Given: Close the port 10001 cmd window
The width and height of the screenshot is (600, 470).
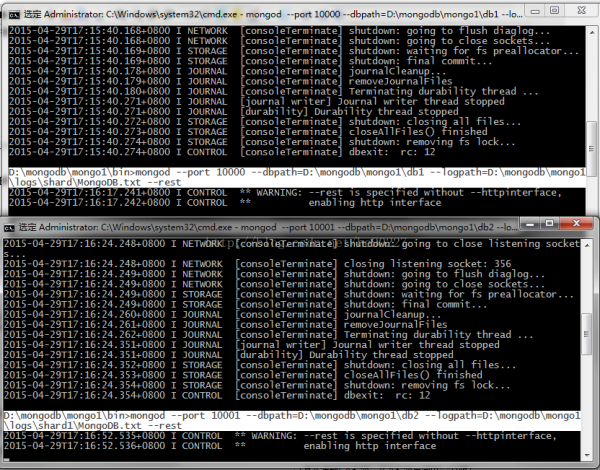Looking at the screenshot, I should click(577, 224).
